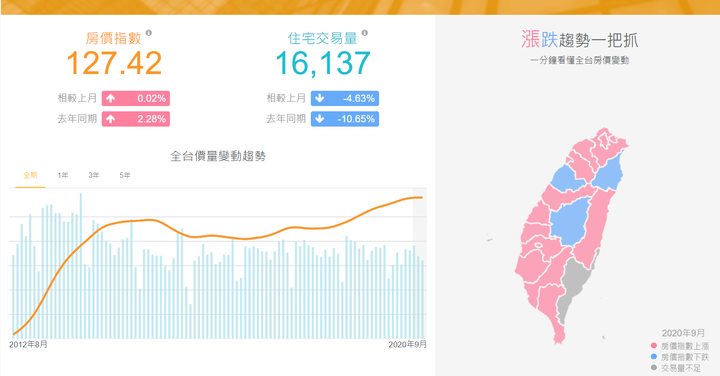Click info icon beside 住宅交易量
Screen dimensions: 720x376
click(365, 33)
